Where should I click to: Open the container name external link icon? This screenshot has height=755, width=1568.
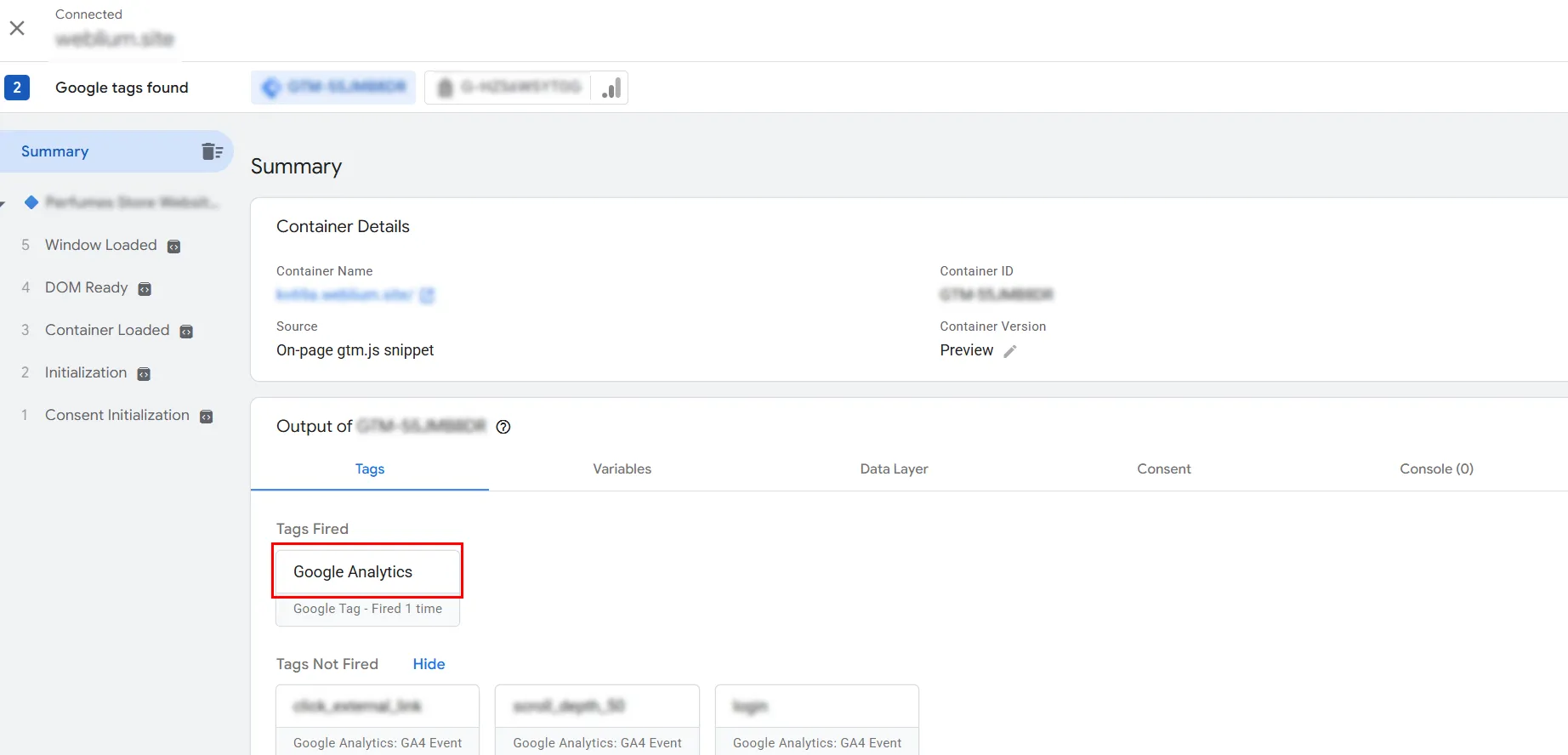tap(427, 295)
